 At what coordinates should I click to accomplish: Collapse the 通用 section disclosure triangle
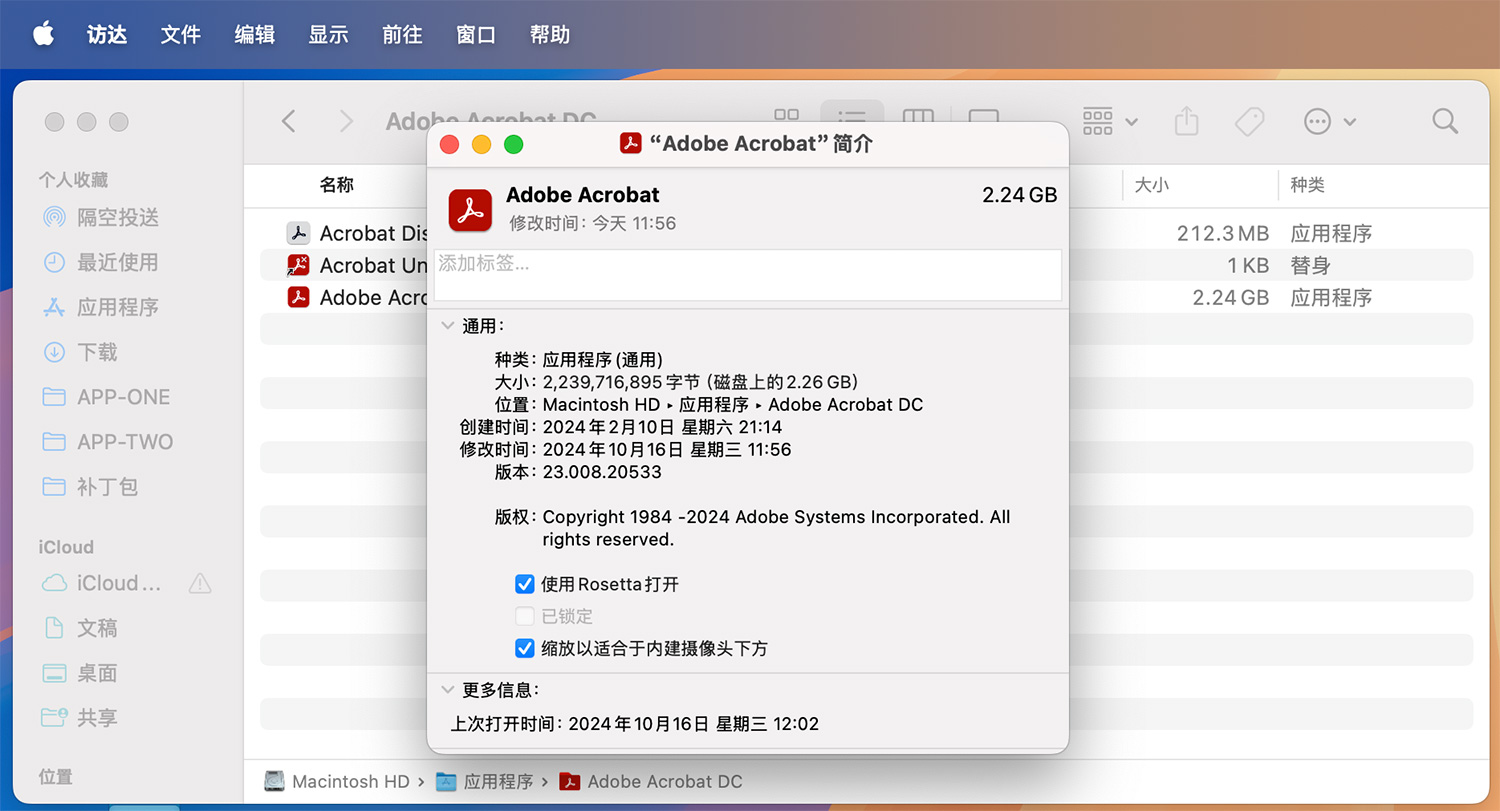click(x=447, y=324)
